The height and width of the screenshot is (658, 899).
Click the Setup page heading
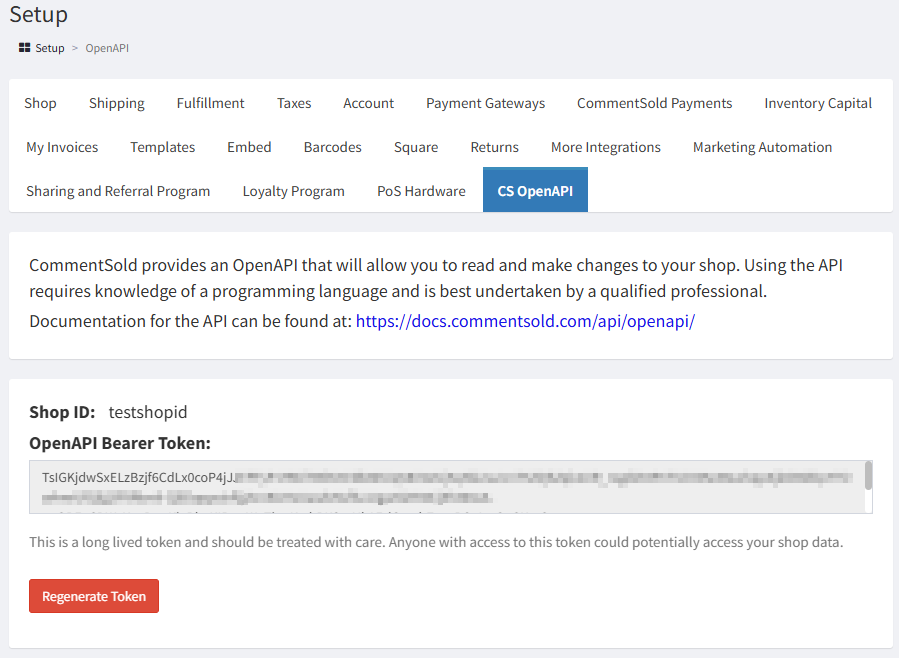(39, 14)
